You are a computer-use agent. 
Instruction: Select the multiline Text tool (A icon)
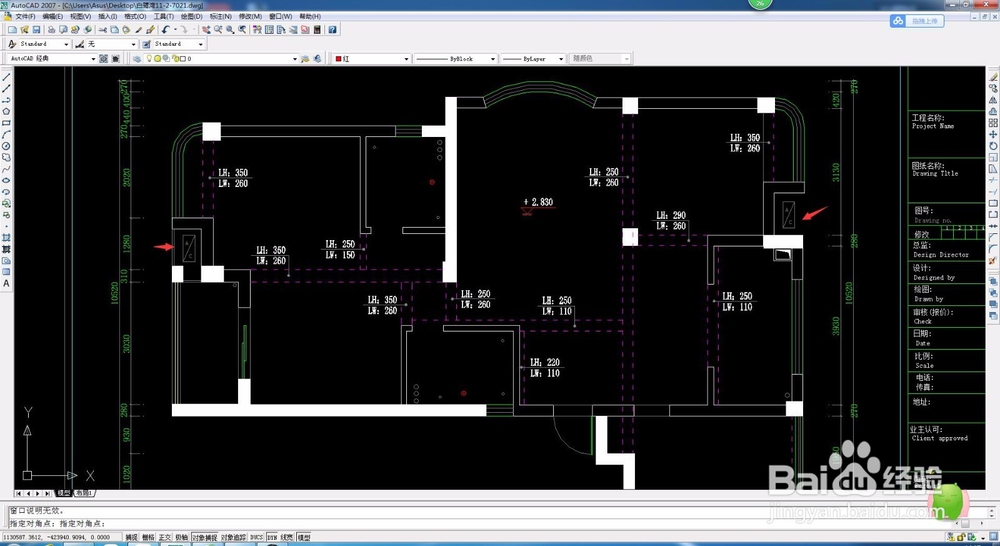(7, 283)
